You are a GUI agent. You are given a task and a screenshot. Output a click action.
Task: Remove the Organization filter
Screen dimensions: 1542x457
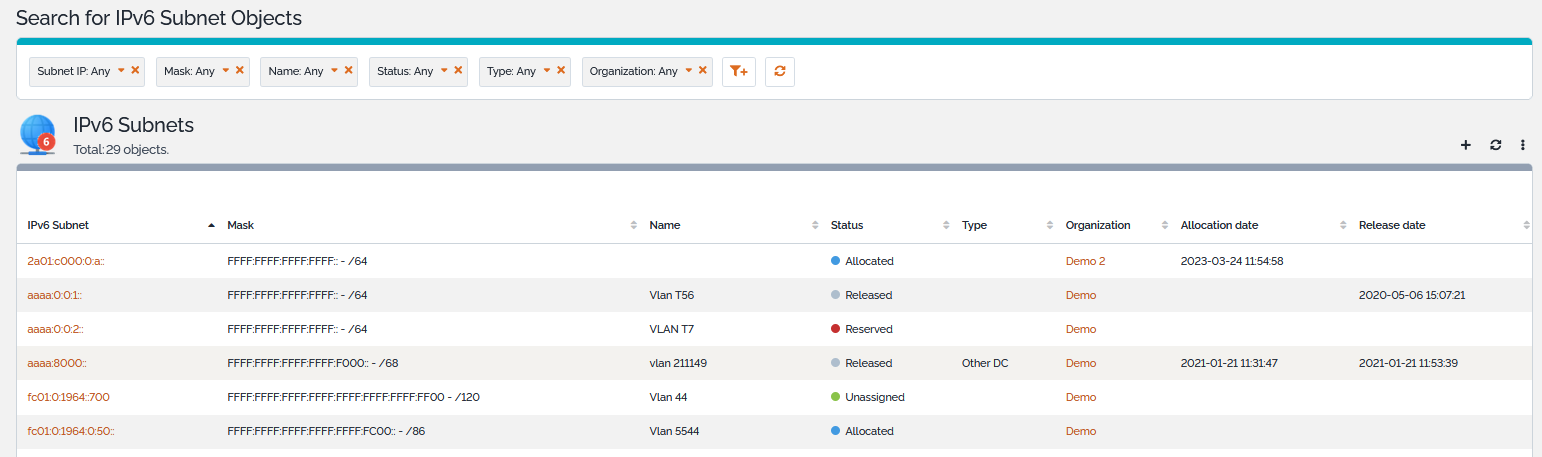702,70
